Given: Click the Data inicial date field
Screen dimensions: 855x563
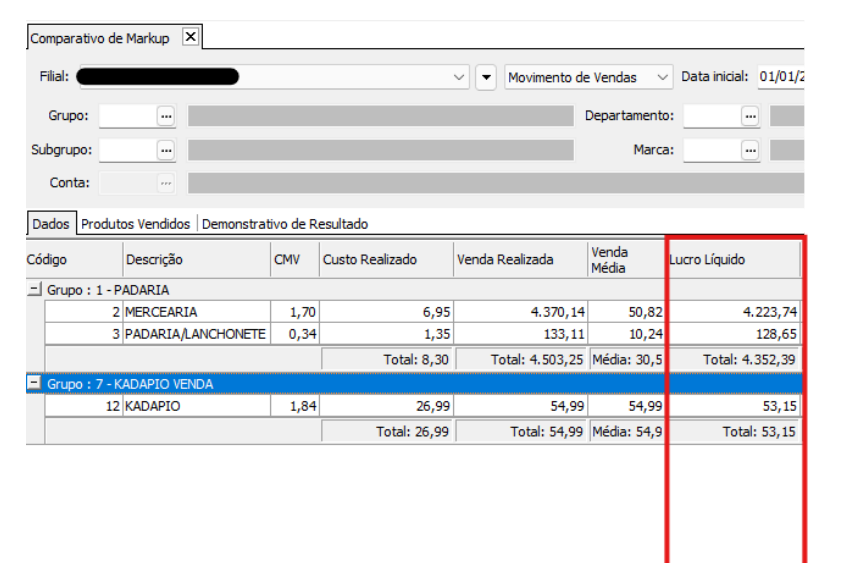Looking at the screenshot, I should pos(781,77).
